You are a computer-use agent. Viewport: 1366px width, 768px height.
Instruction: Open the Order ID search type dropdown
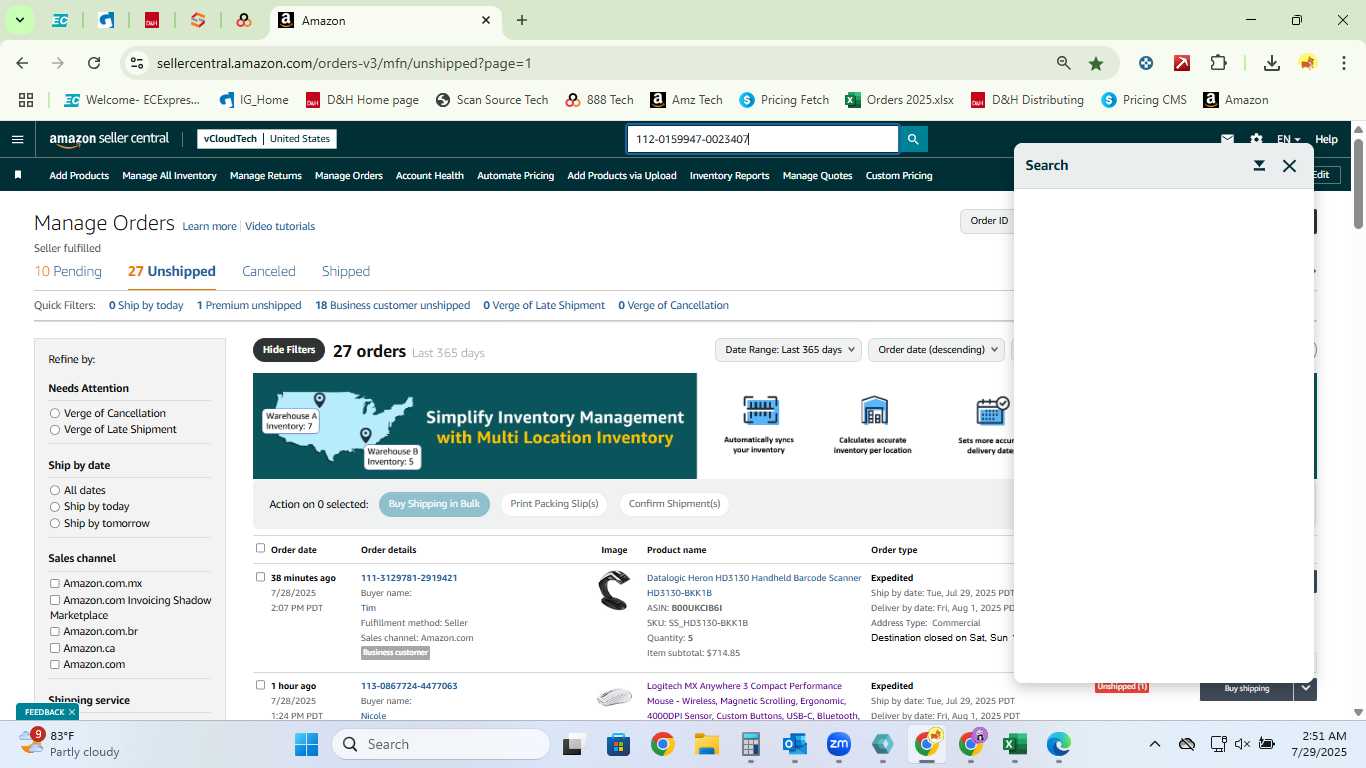click(988, 221)
